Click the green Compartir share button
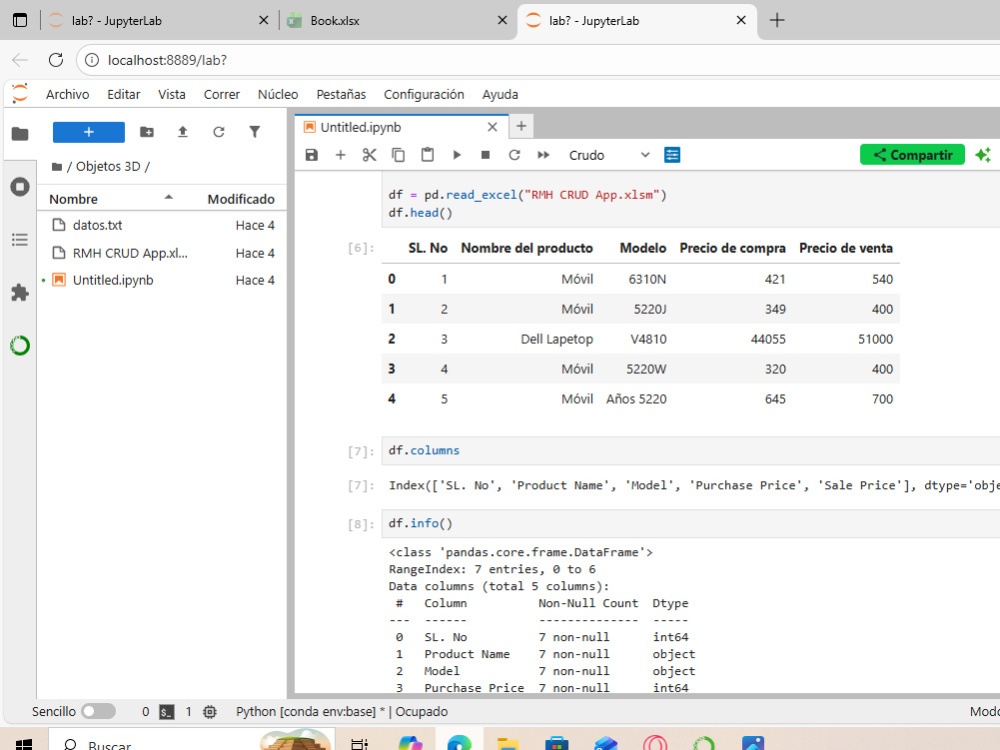Image resolution: width=1000 pixels, height=750 pixels. pos(913,155)
